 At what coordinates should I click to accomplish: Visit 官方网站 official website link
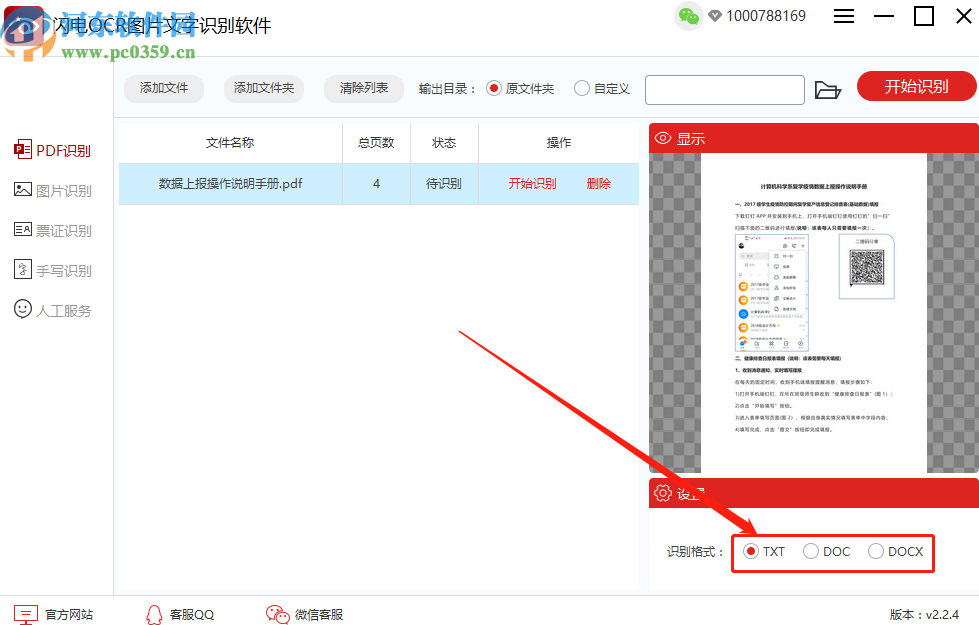(x=57, y=615)
